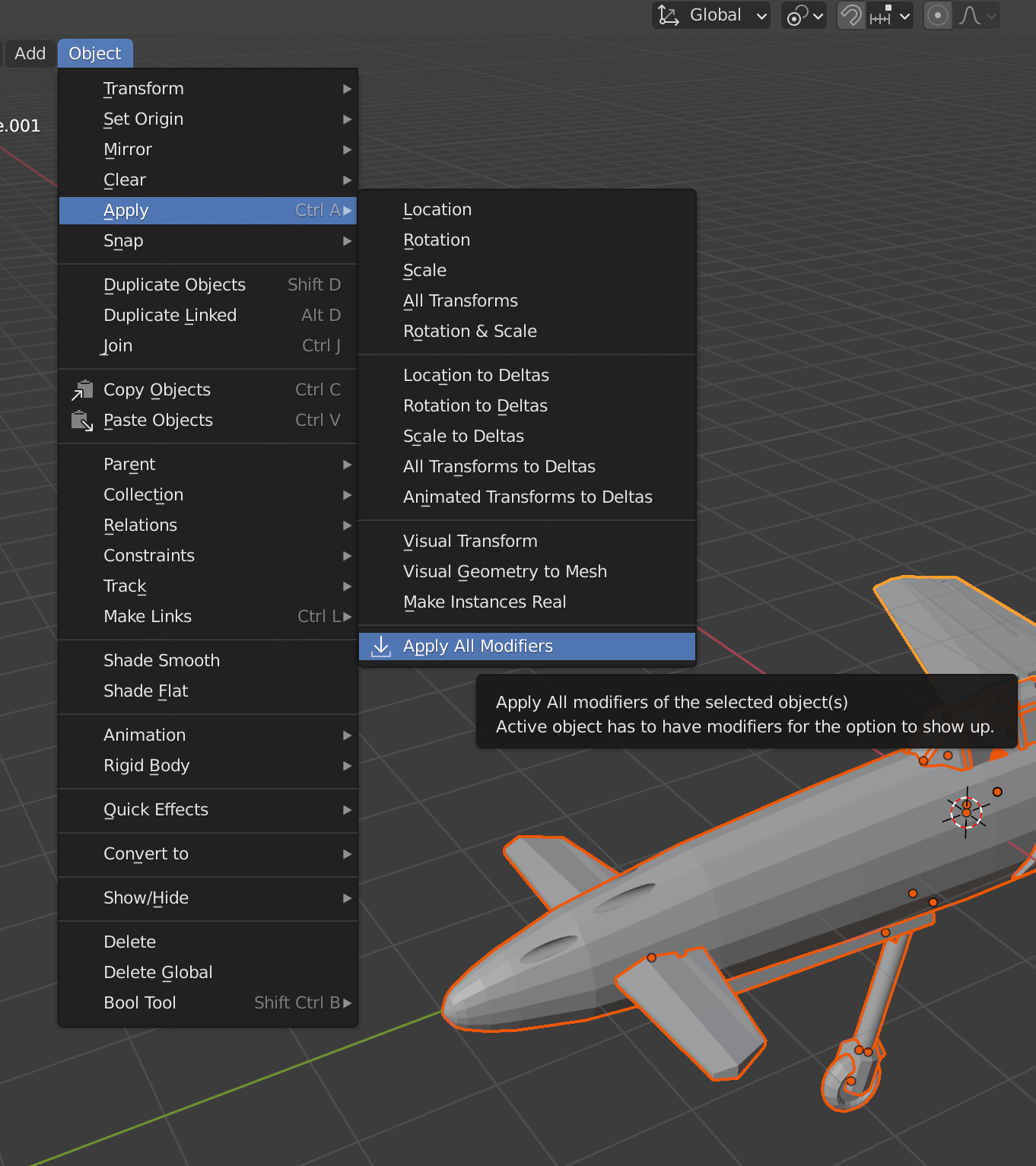
Task: Open the Relations submenu
Action: click(208, 526)
